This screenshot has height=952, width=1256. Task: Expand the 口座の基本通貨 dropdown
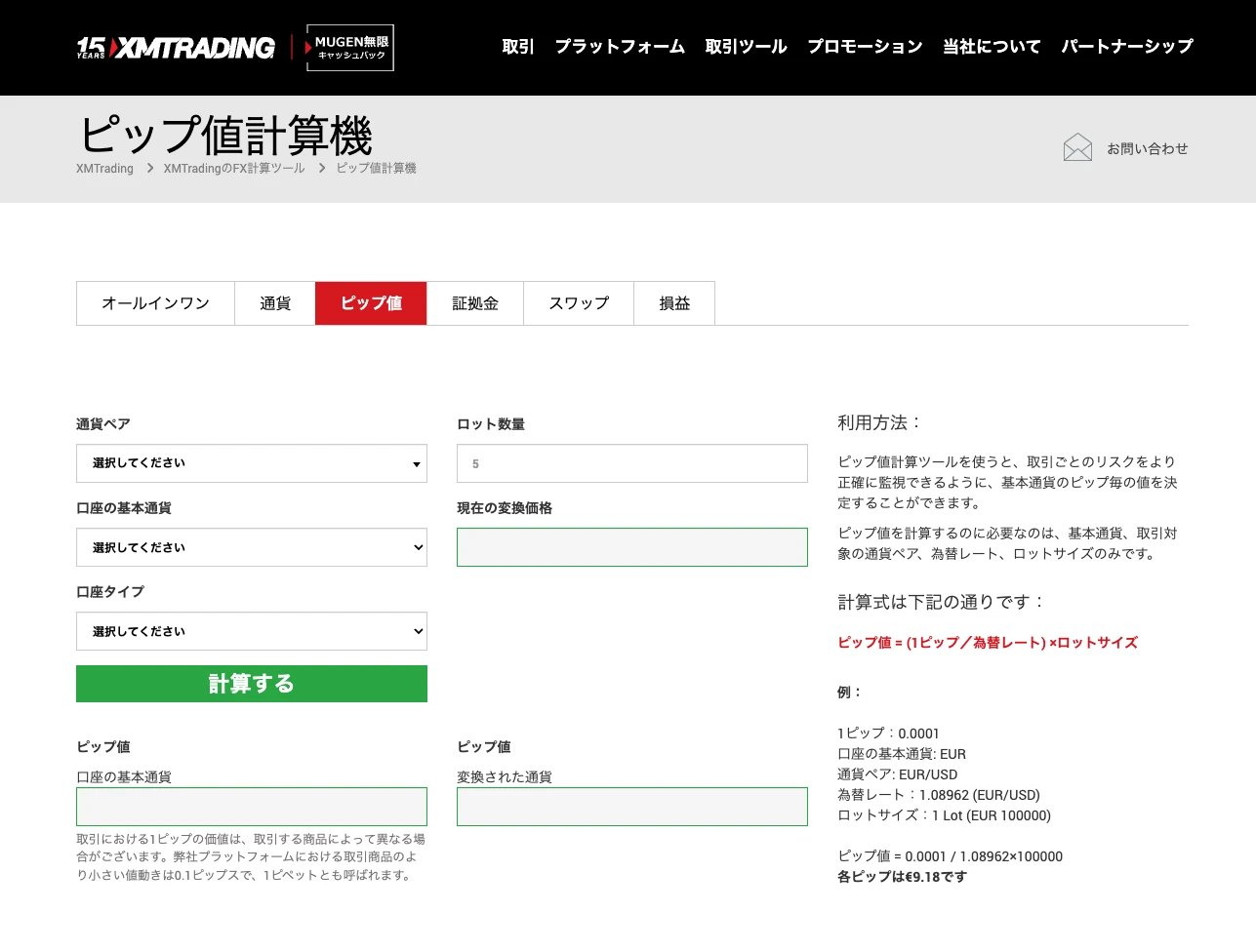click(x=251, y=547)
